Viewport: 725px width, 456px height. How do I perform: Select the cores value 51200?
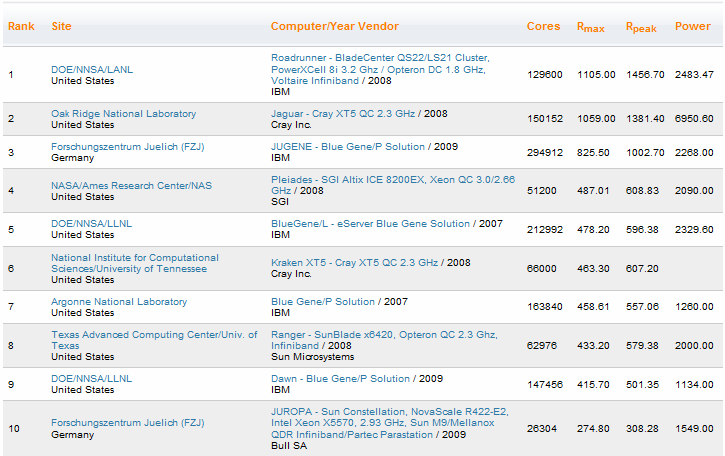[x=542, y=191]
